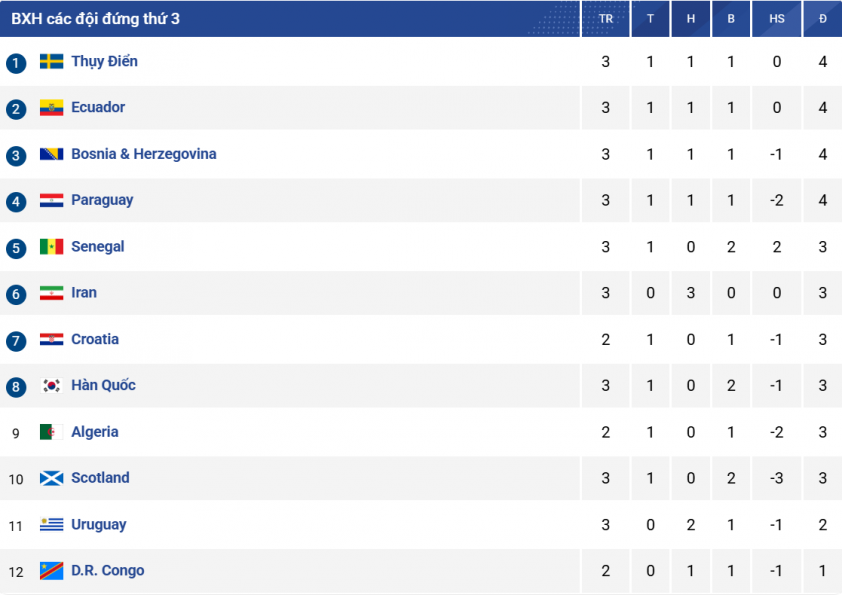The image size is (842, 595).
Task: Select the TR column header
Action: (x=605, y=19)
